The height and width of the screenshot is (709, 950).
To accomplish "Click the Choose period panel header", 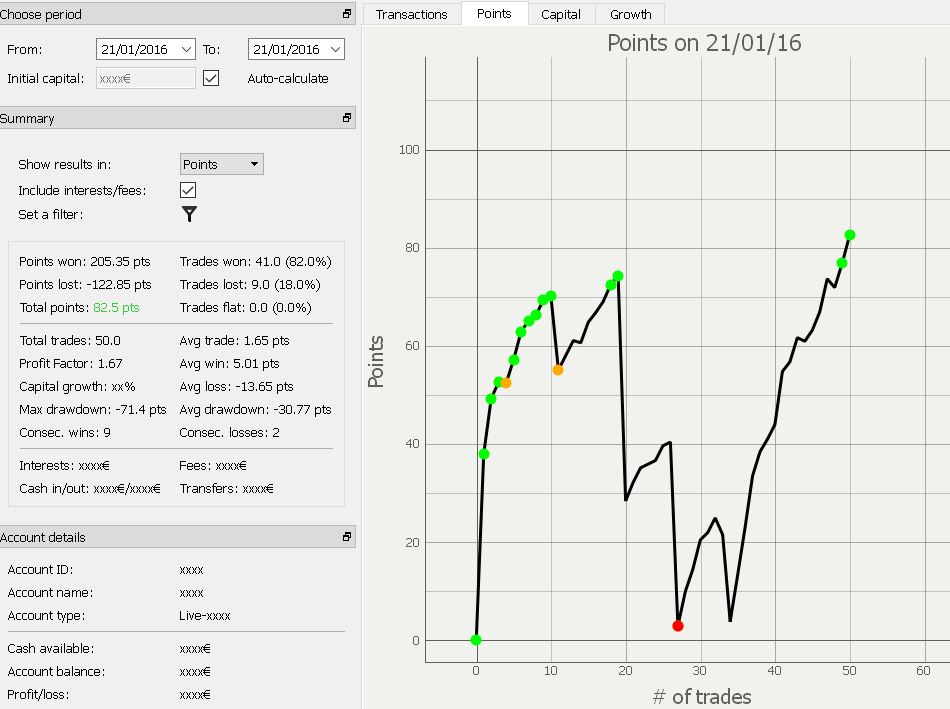I will [178, 13].
